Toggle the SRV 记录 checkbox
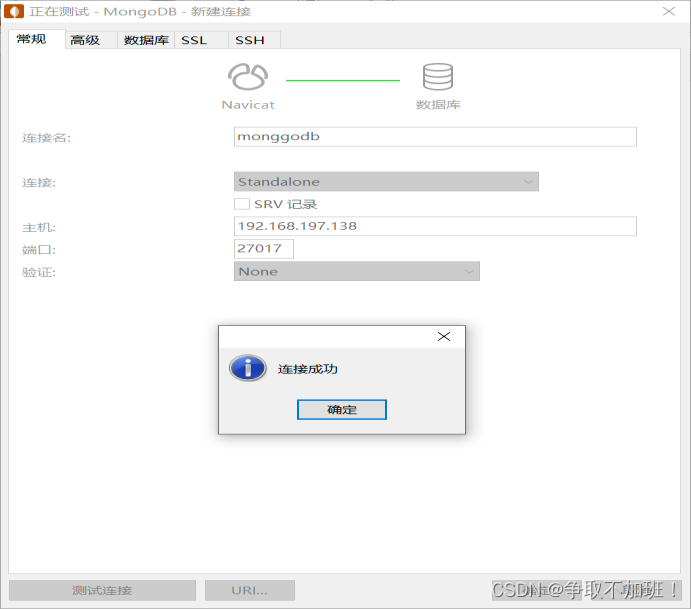The width and height of the screenshot is (691, 609). [242, 204]
